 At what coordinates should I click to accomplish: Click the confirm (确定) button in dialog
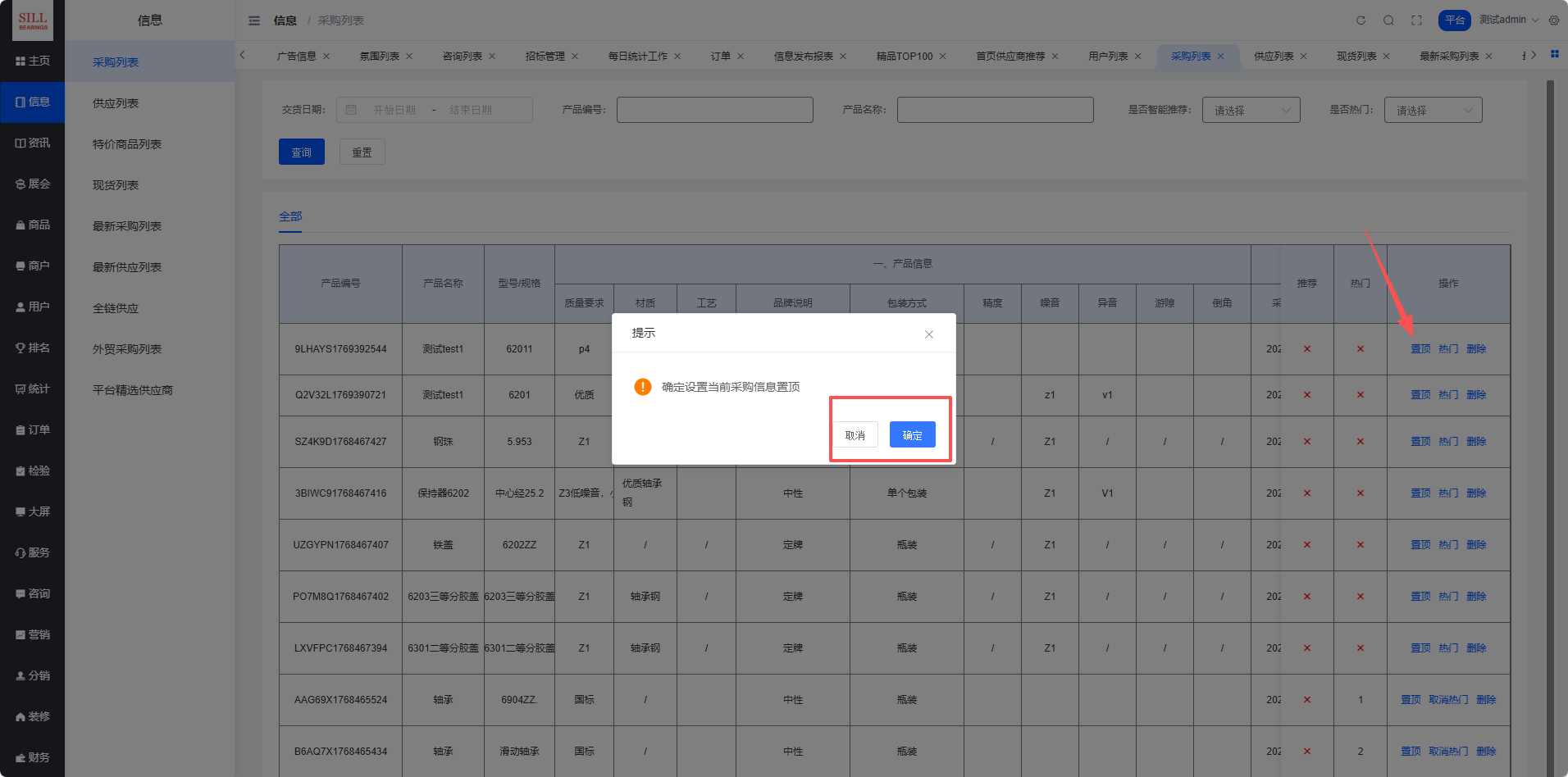(x=912, y=435)
